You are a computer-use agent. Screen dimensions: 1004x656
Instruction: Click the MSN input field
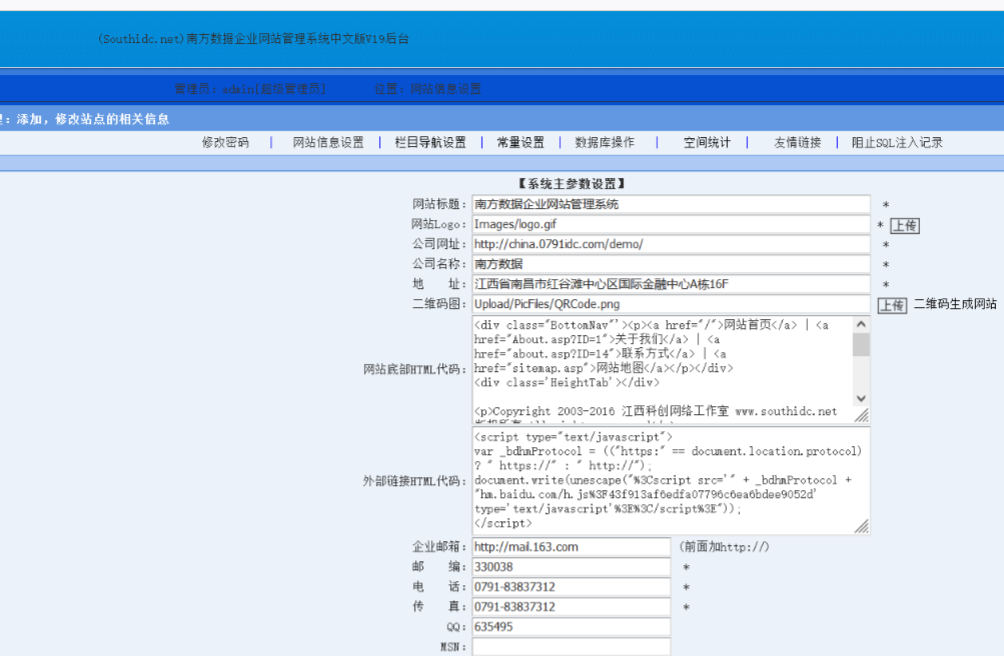coord(570,647)
